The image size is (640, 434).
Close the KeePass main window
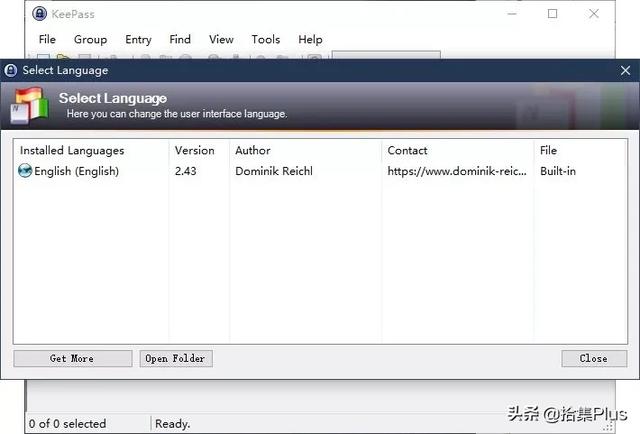[594, 14]
